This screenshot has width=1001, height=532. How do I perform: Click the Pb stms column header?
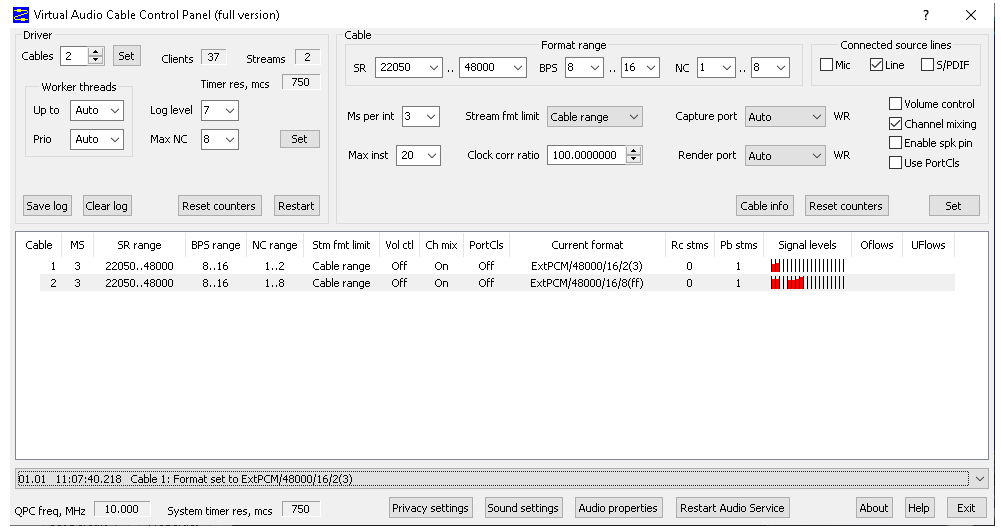coord(739,245)
